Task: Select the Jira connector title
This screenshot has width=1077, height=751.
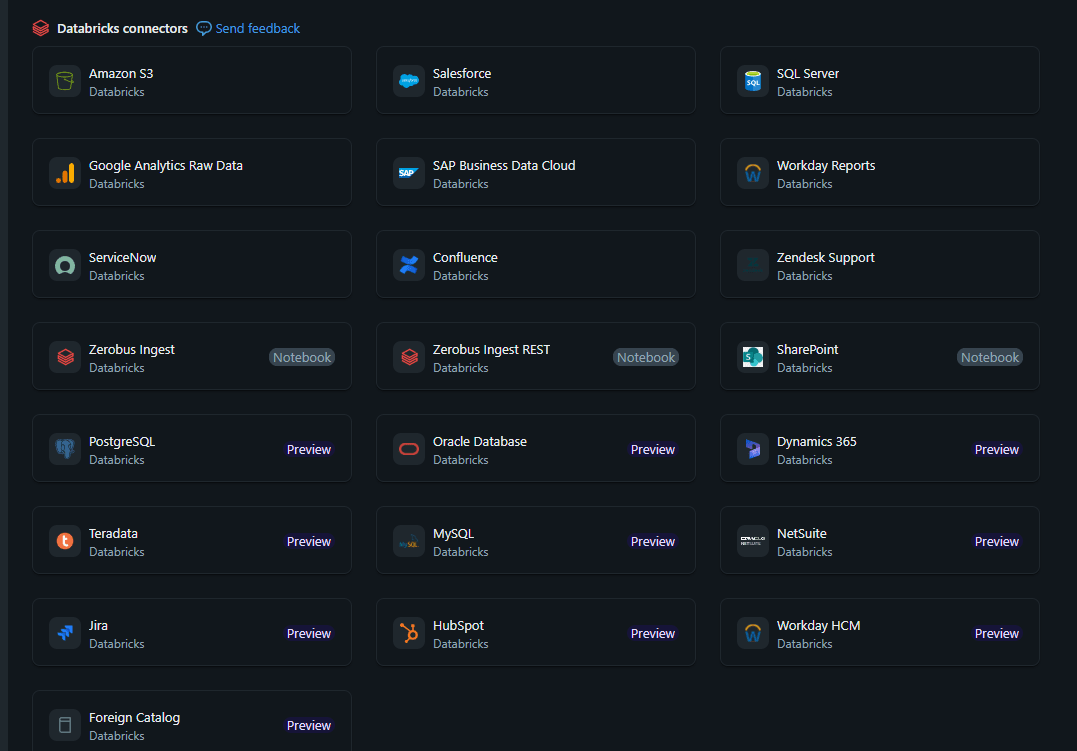Action: tap(98, 626)
